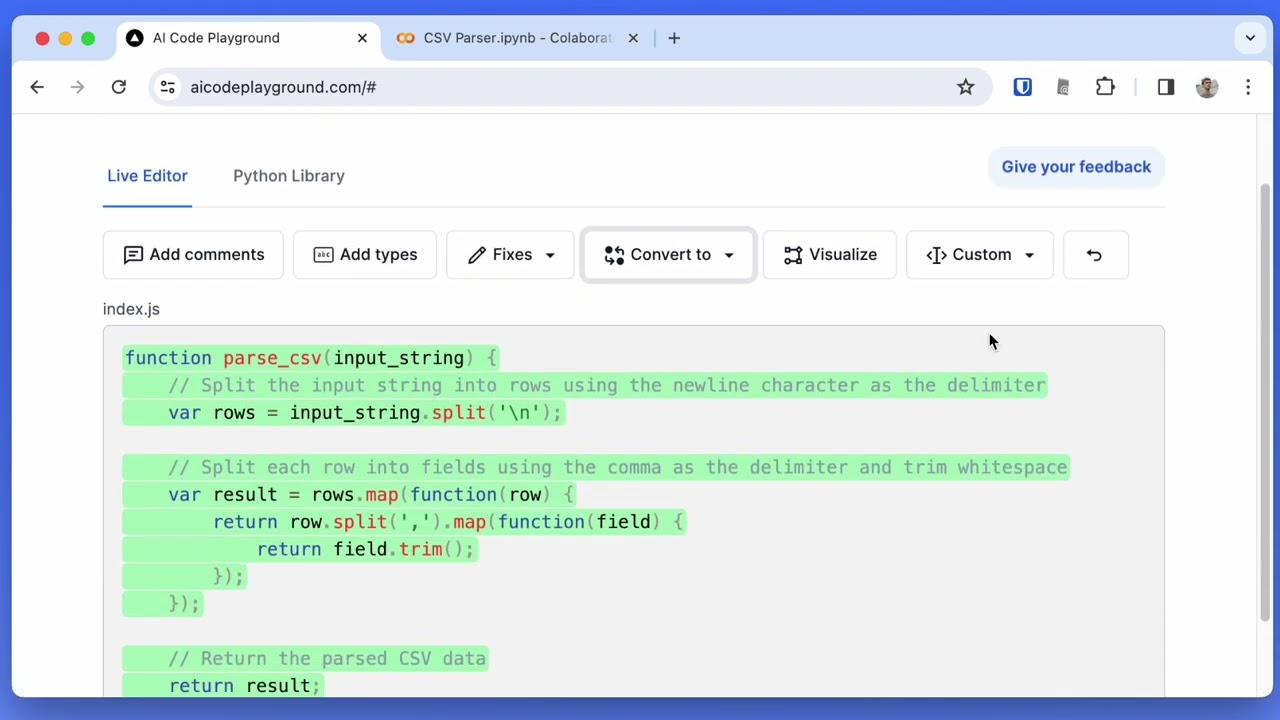
Task: Close the CSV Parser.ipynb tab
Action: point(633,38)
